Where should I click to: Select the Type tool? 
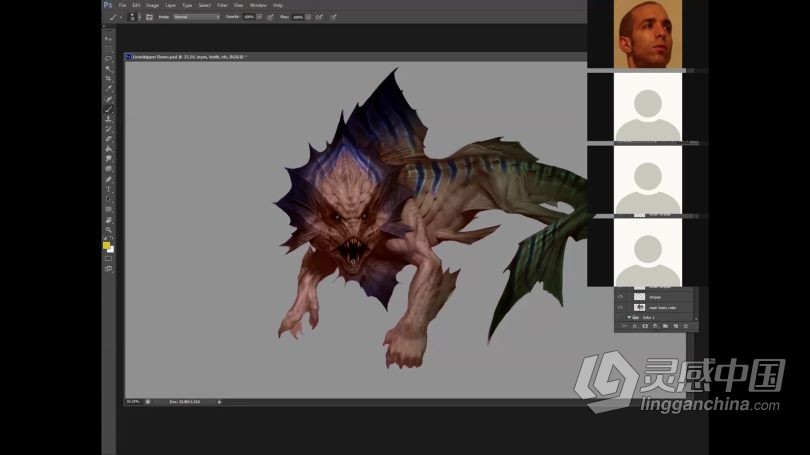tap(108, 189)
